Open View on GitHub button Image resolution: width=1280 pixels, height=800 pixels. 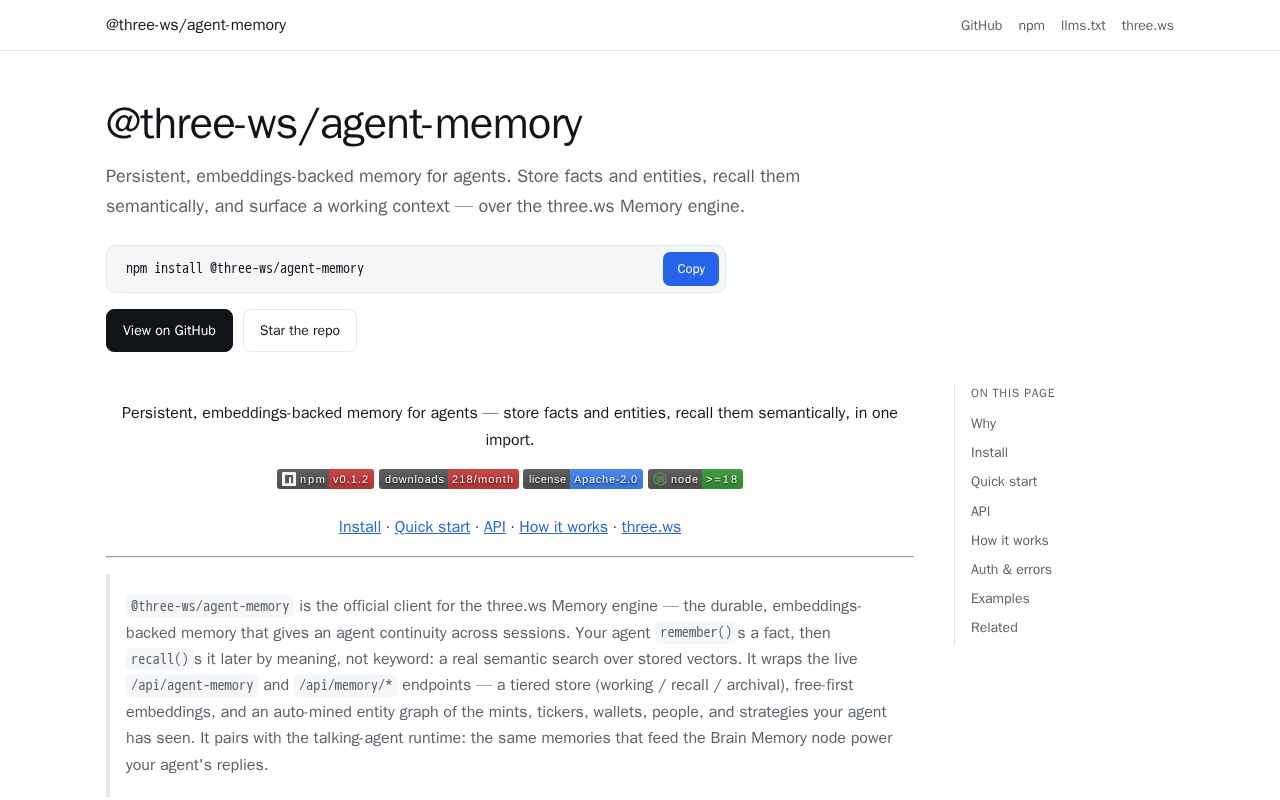coord(169,330)
